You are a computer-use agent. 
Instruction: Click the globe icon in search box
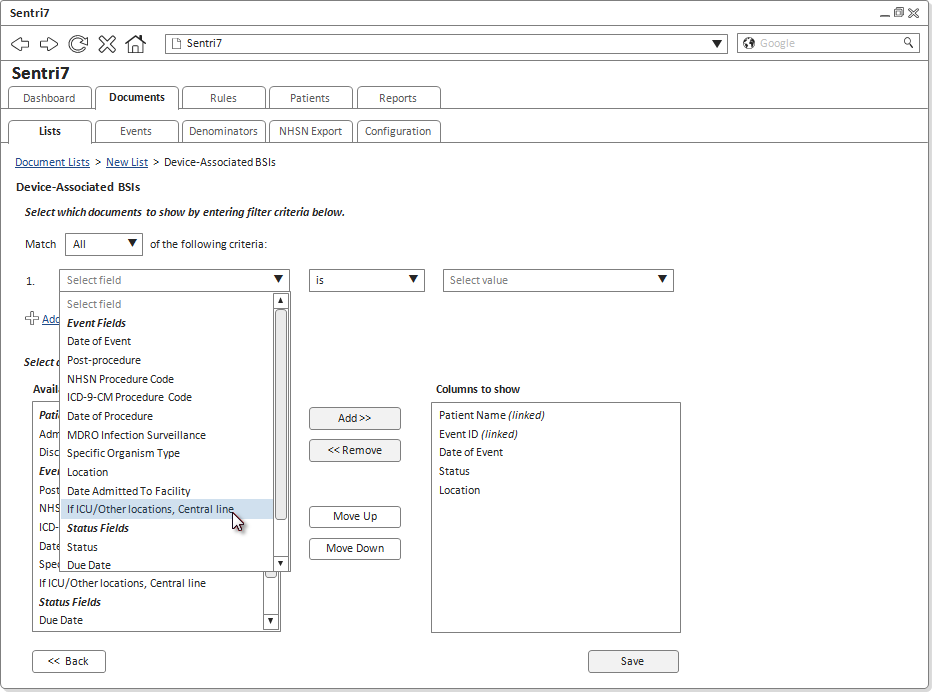click(x=749, y=43)
